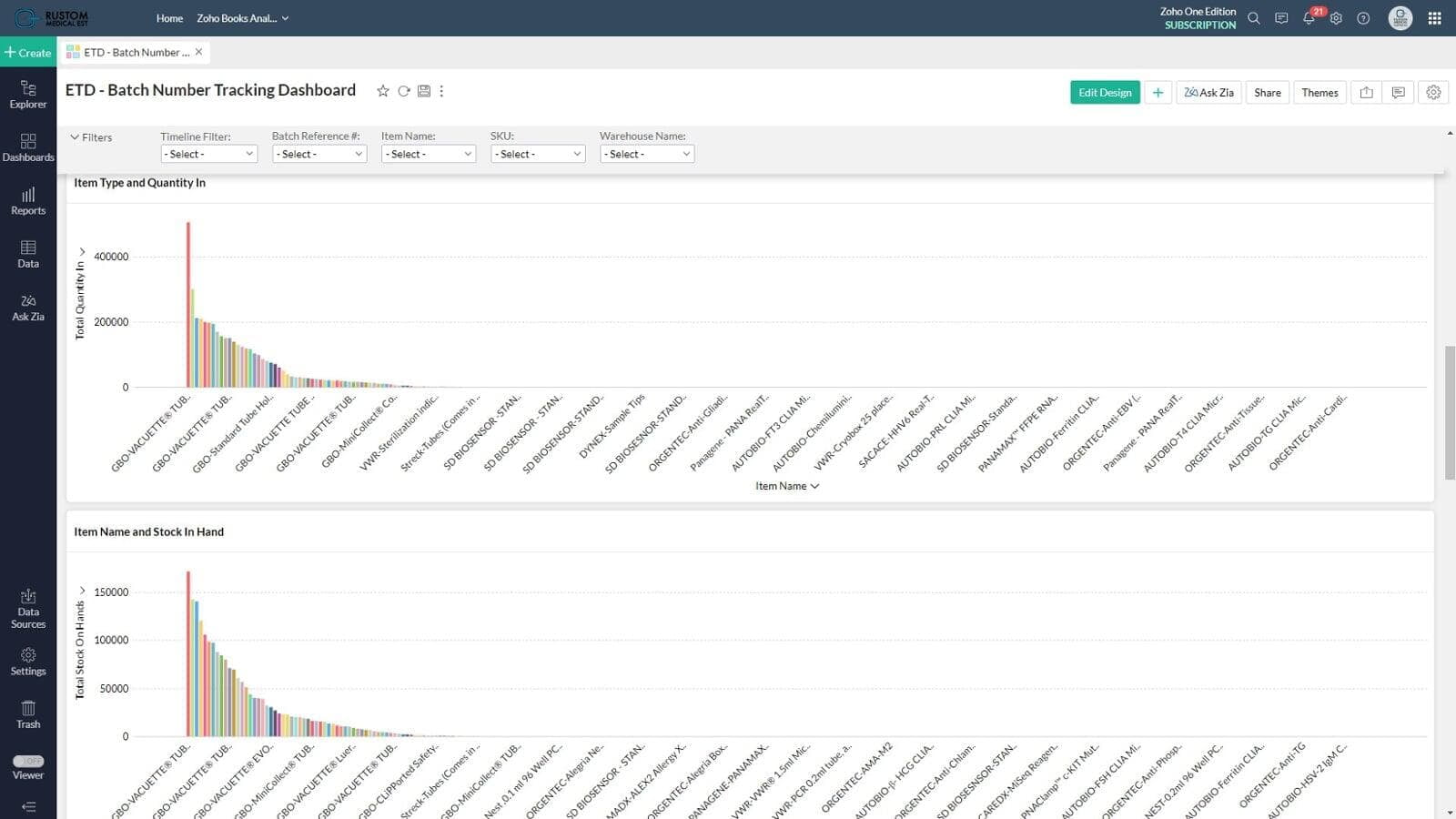Click the 150000 axis value
The height and width of the screenshot is (819, 1456).
tap(111, 592)
